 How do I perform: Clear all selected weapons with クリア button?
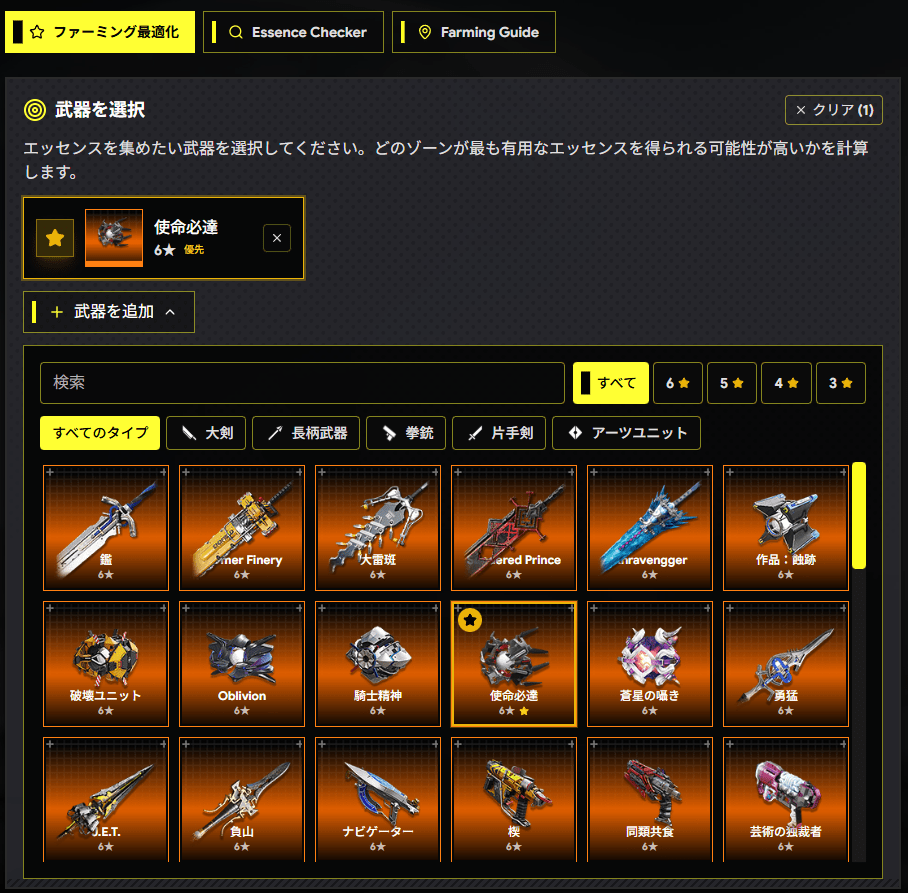[834, 110]
